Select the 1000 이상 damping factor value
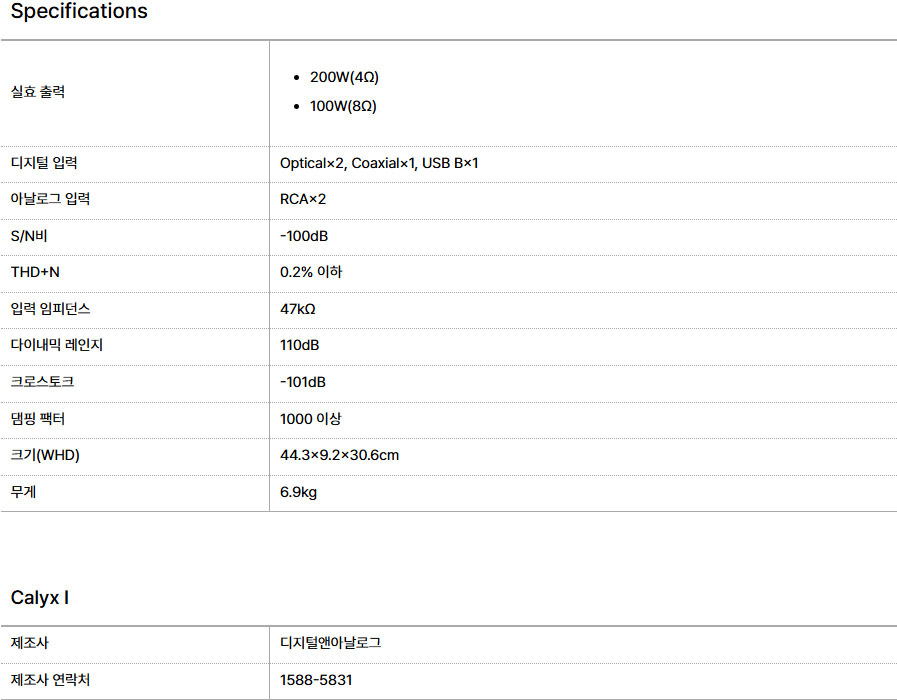Screen dimensions: 897x700 coord(311,419)
